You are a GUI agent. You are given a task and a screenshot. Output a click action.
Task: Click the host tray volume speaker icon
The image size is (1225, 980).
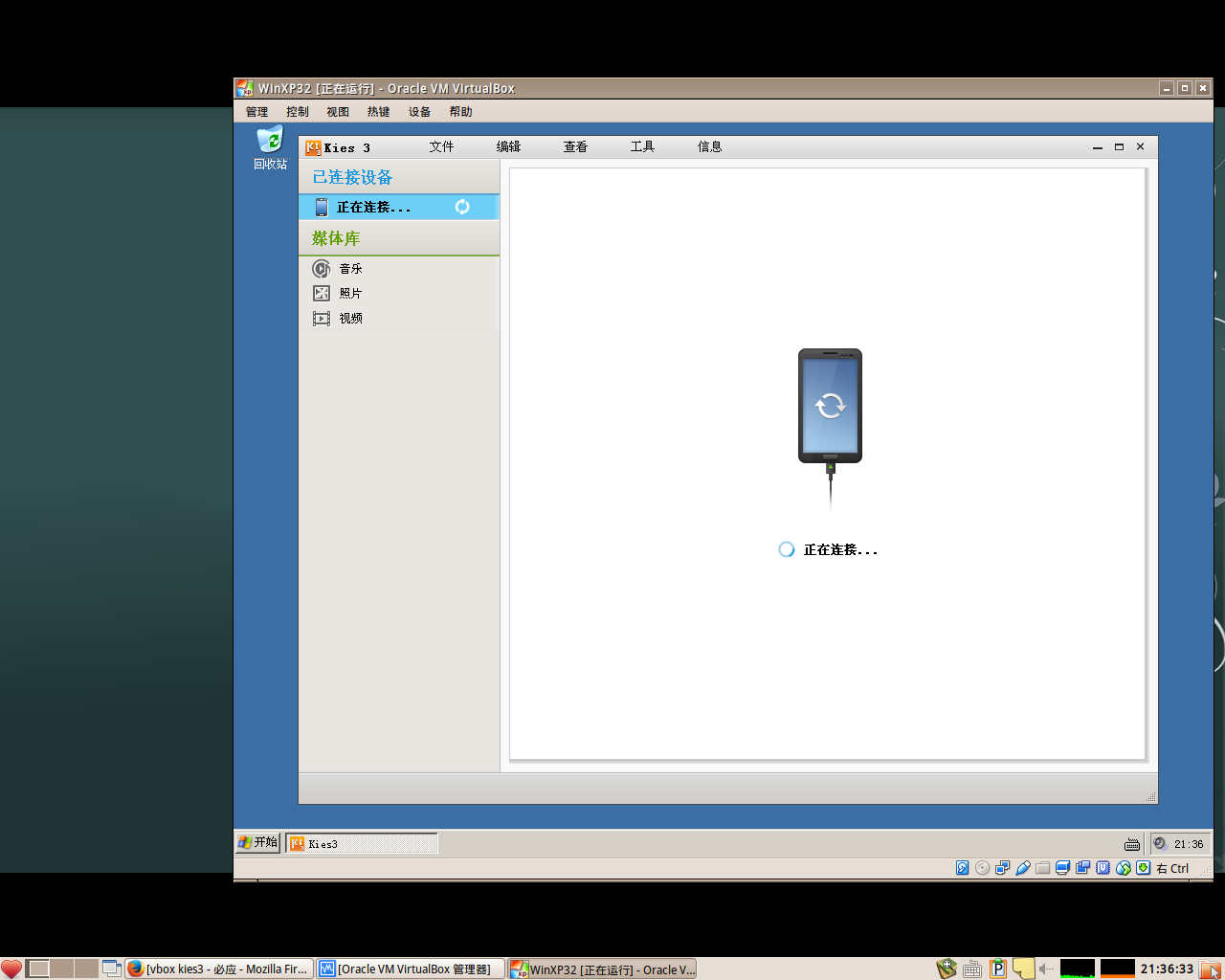point(1047,969)
